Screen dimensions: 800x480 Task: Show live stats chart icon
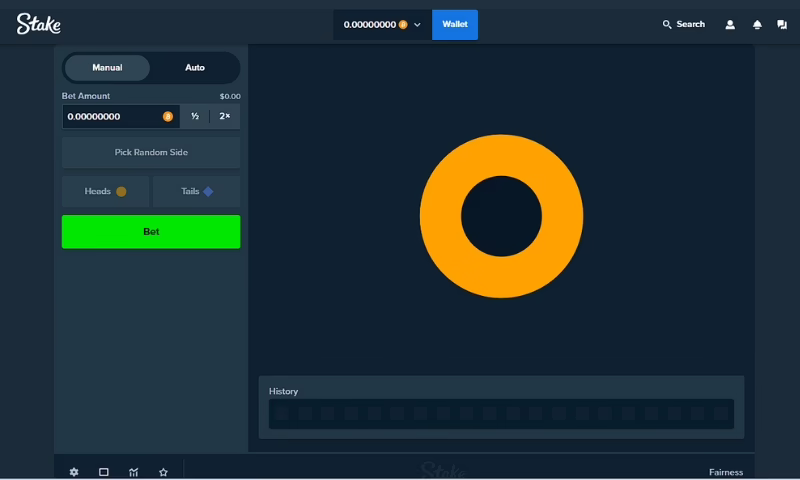tap(133, 472)
